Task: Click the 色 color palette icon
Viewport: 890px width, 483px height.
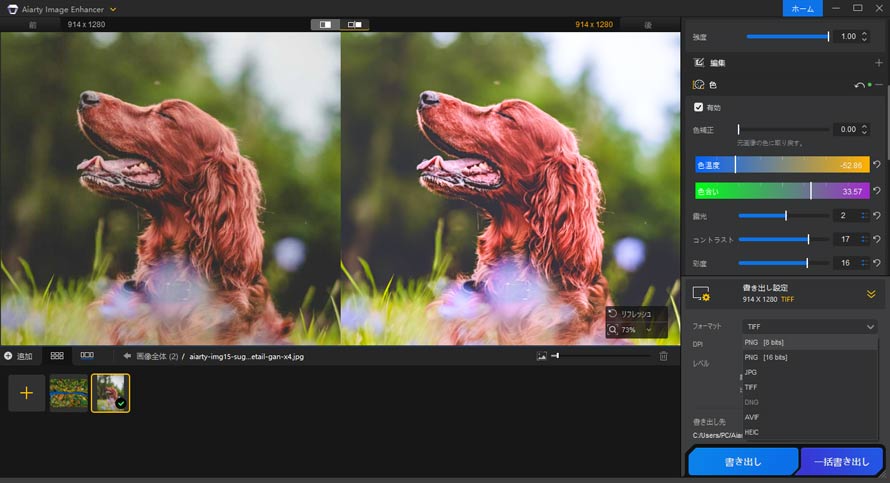Action: coord(699,85)
